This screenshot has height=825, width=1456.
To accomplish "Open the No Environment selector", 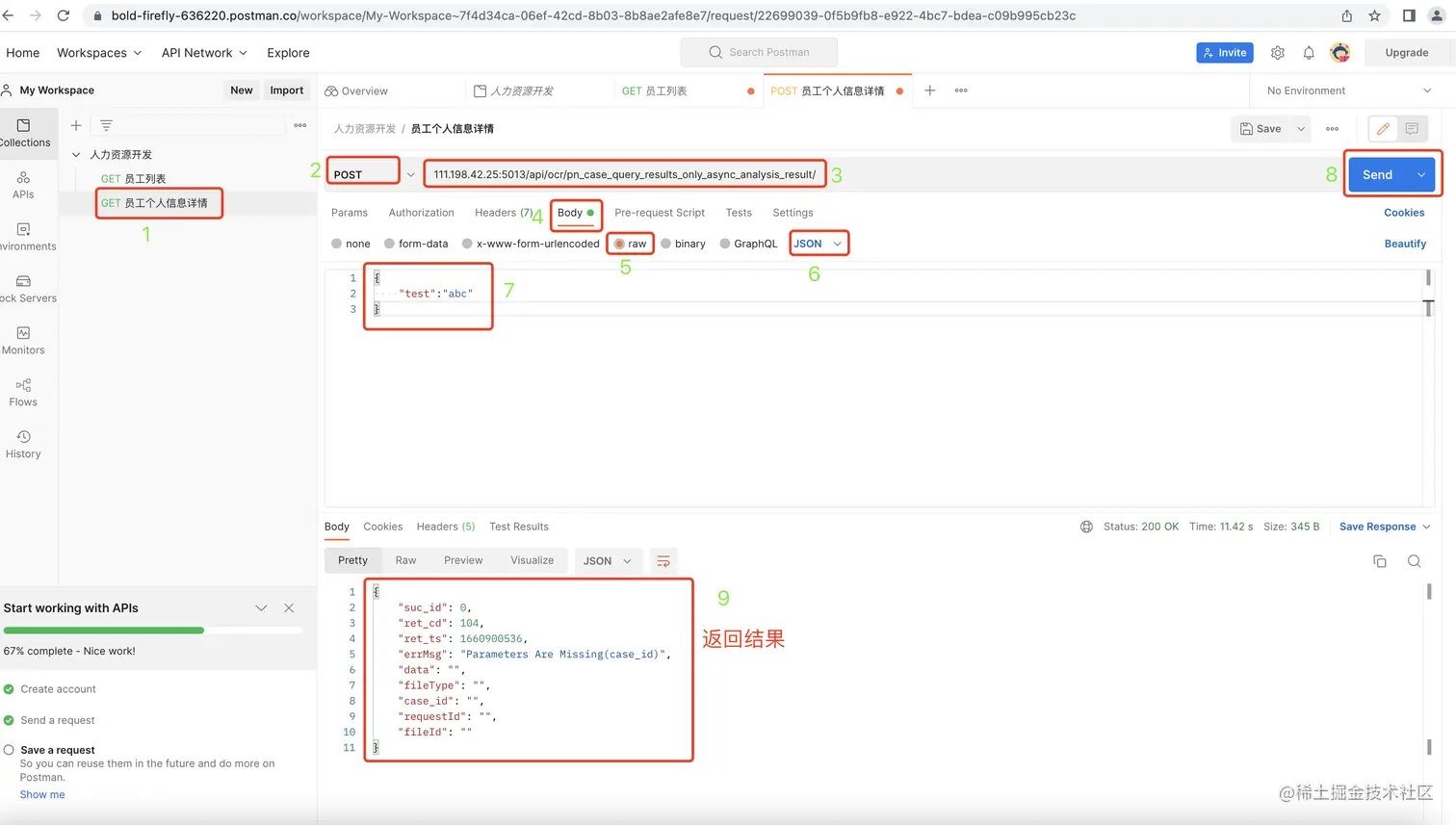I will [1349, 90].
